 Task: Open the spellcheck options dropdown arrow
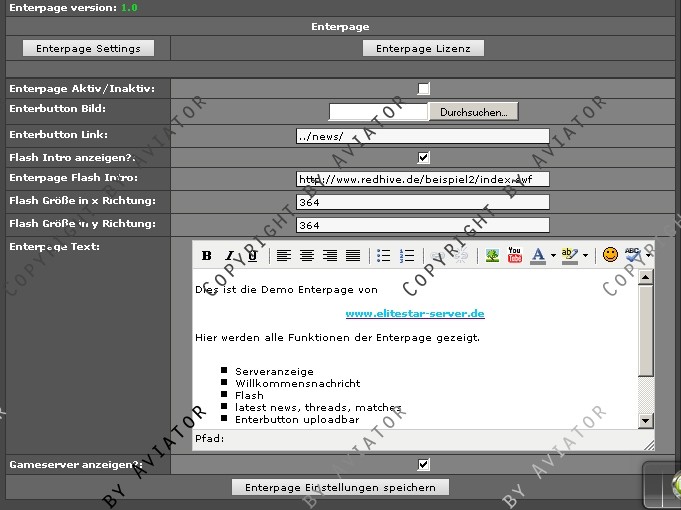point(649,256)
